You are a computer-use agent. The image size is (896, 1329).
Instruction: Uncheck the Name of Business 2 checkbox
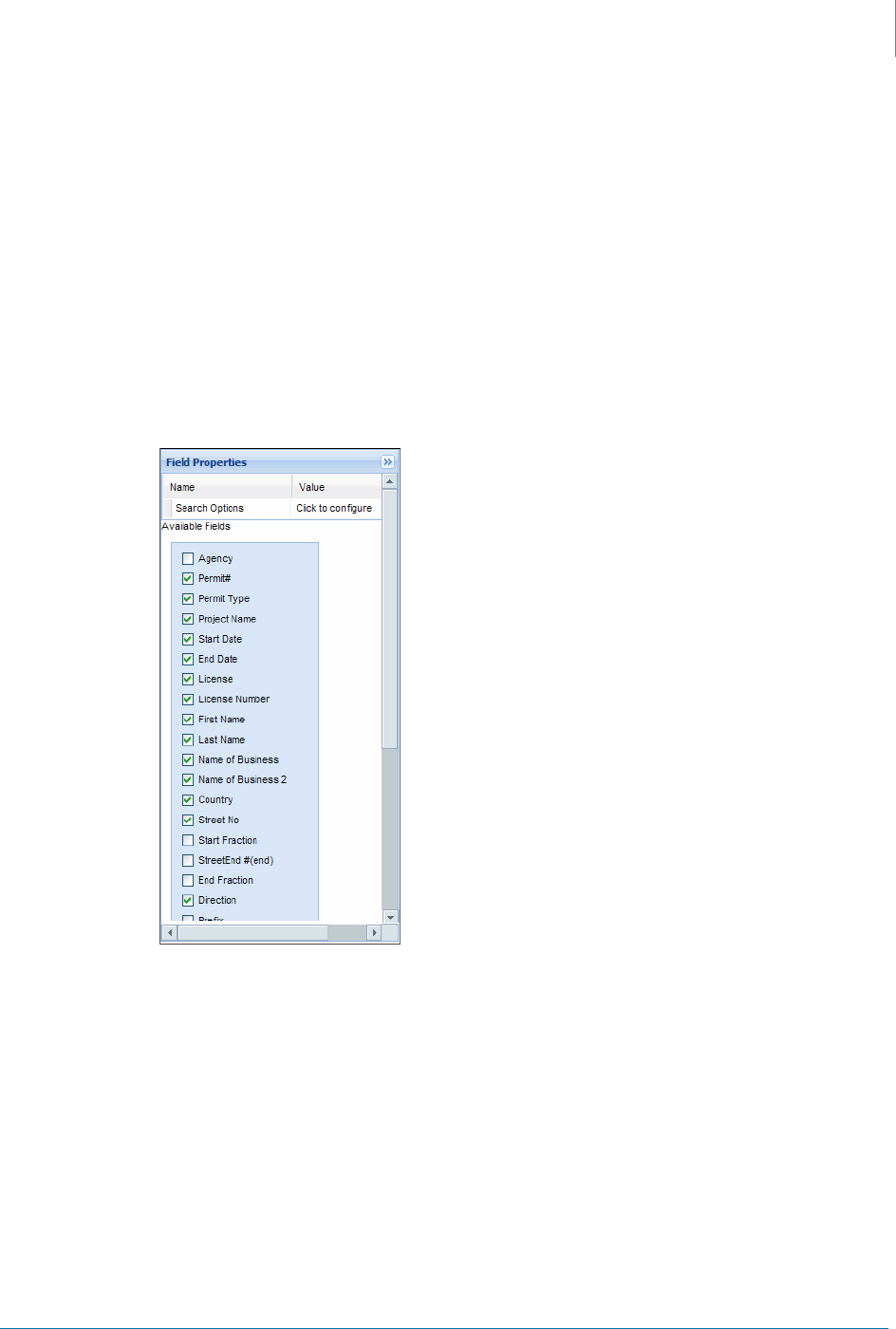(x=188, y=779)
